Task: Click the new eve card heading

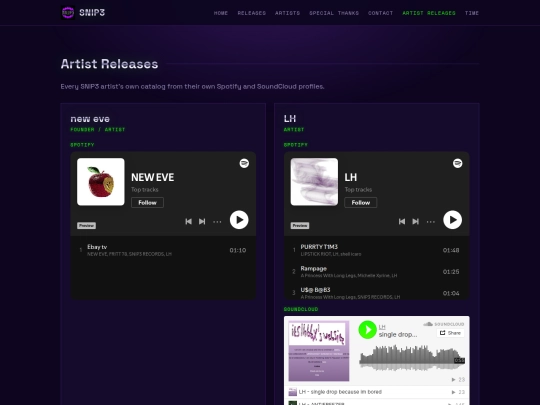Action: 90,119
